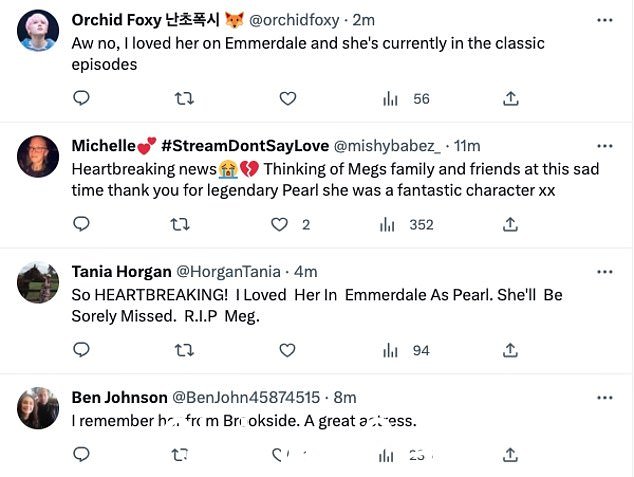Retweet Orchid Foxy's Emmerdale tweet
This screenshot has height=477, width=634.
coord(184,99)
